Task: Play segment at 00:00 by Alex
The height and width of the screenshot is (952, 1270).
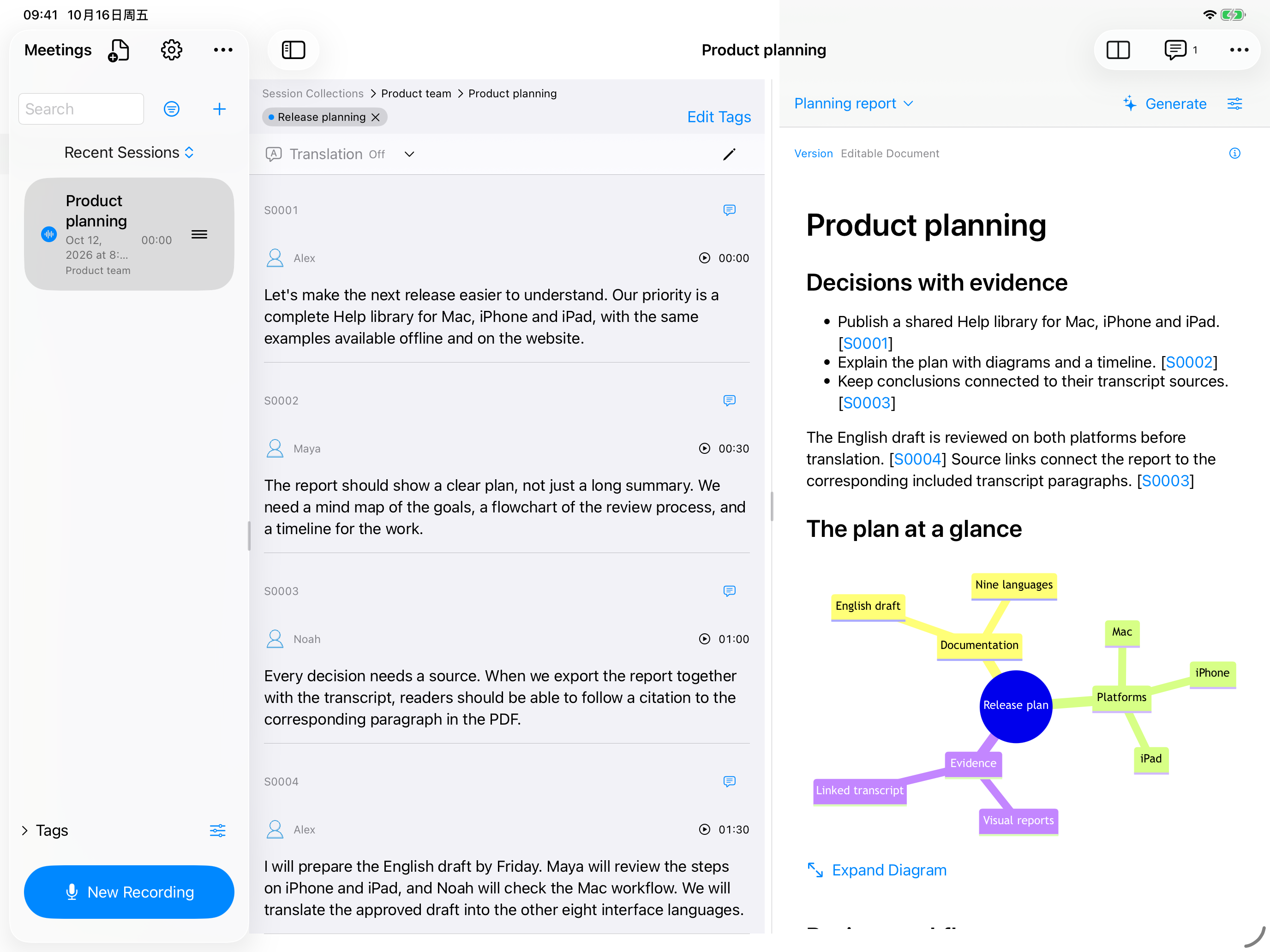Action: (x=705, y=258)
